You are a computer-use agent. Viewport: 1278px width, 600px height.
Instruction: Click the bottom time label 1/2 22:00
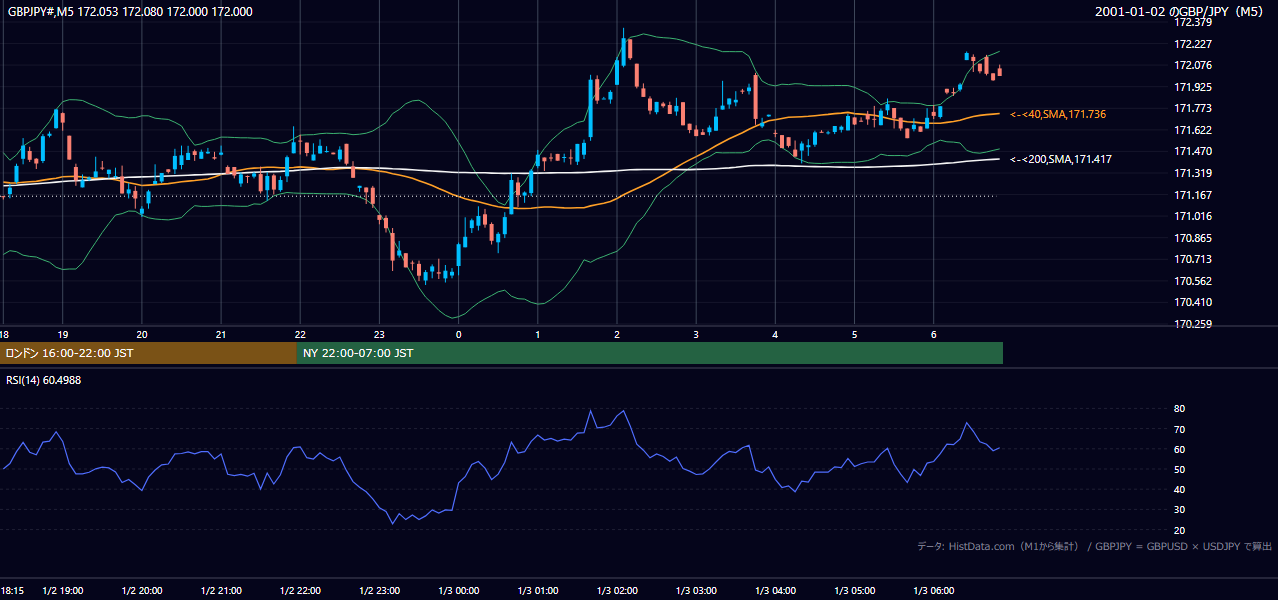pyautogui.click(x=300, y=591)
